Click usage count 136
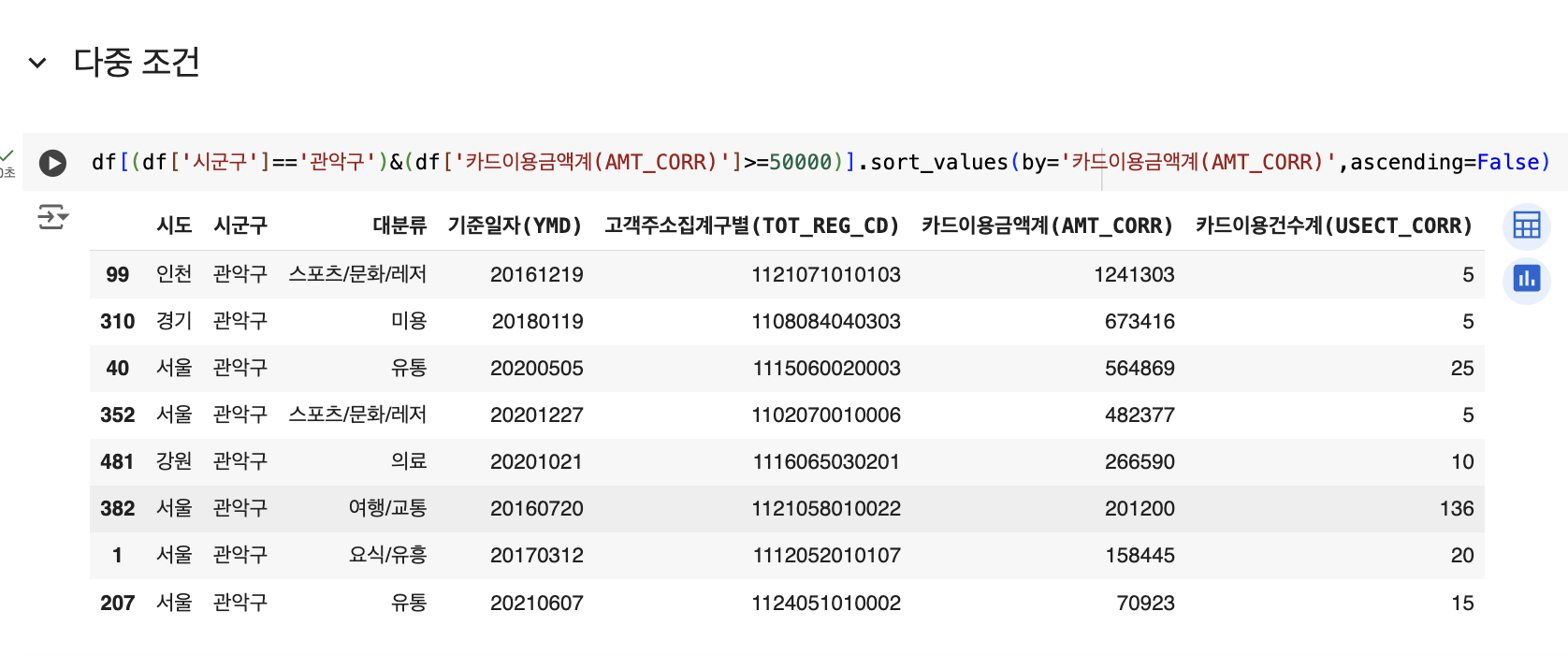1568x655 pixels. coord(1457,508)
